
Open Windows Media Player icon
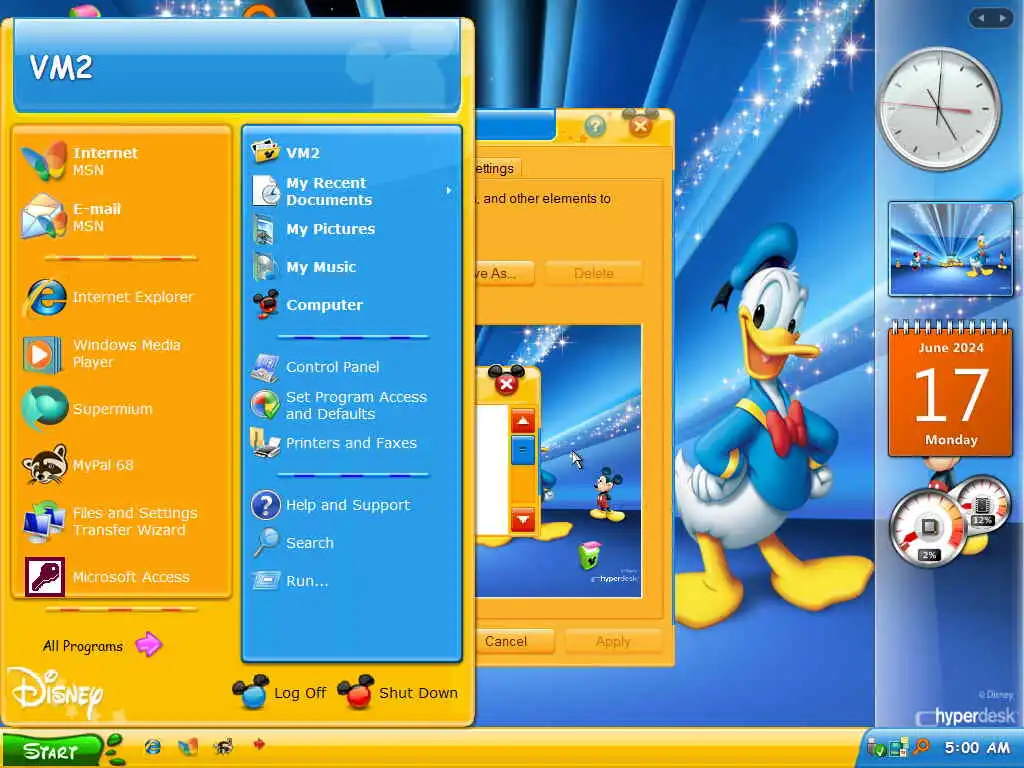42,354
